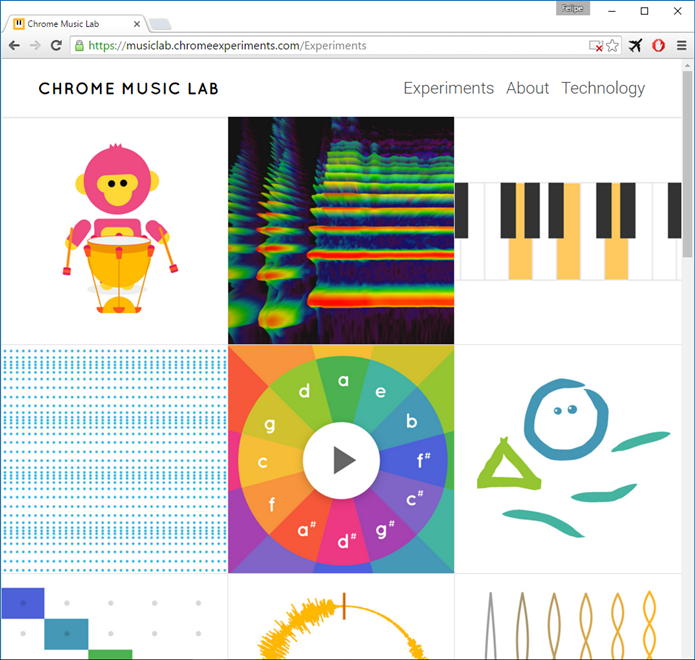Select note 'd' on the arpeggio wheel
695x660 pixels.
(304, 391)
